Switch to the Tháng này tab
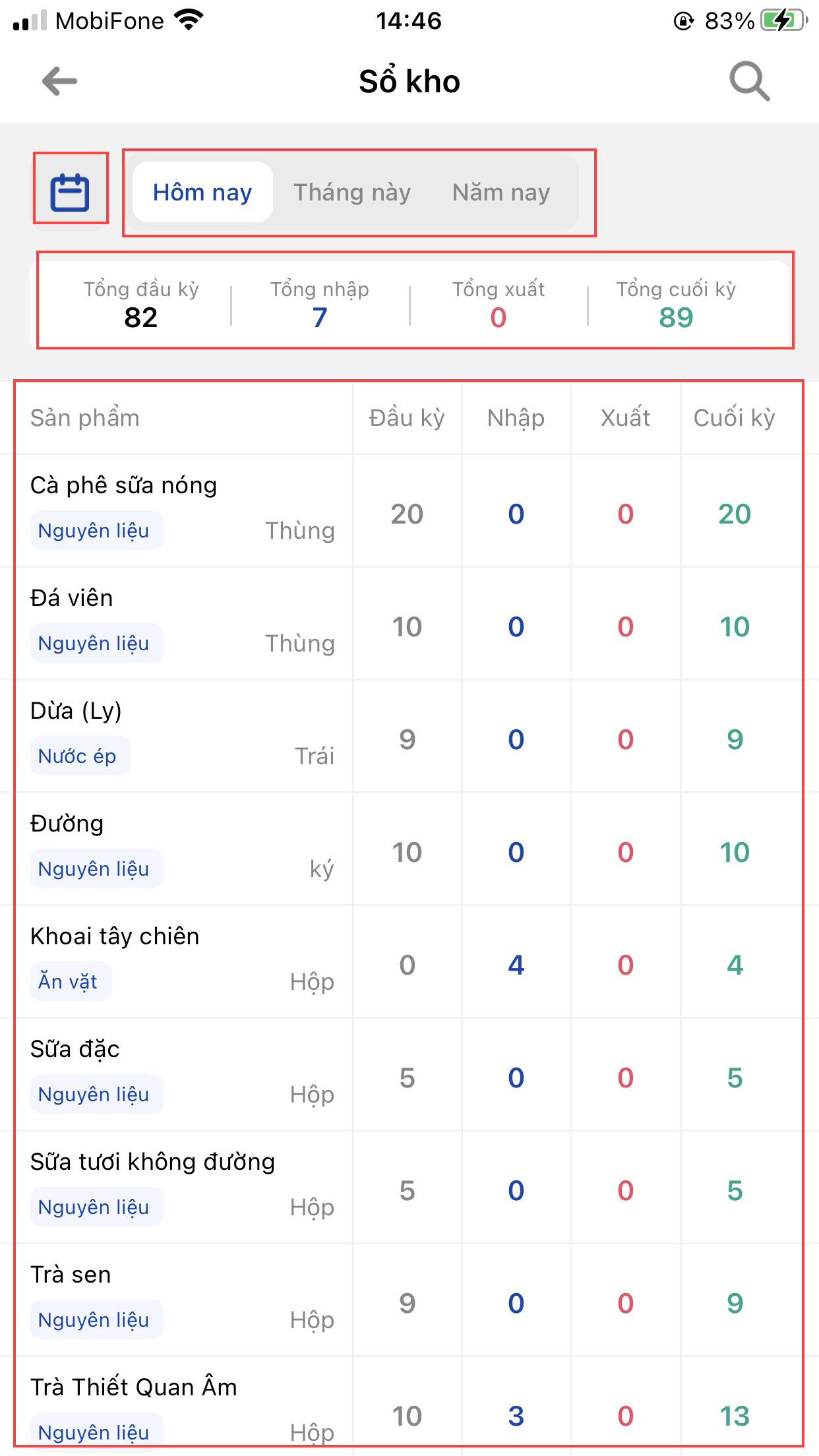819x1456 pixels. (352, 193)
